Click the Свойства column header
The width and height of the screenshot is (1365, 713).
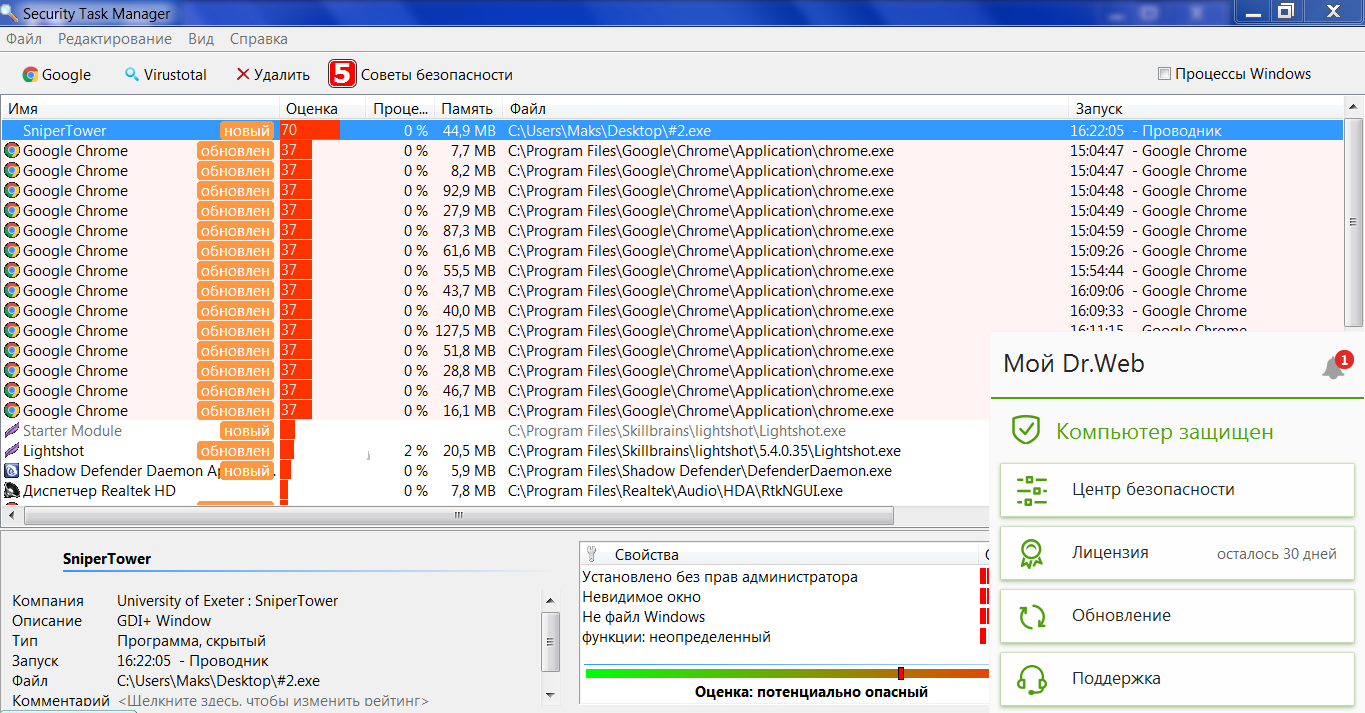coord(780,554)
